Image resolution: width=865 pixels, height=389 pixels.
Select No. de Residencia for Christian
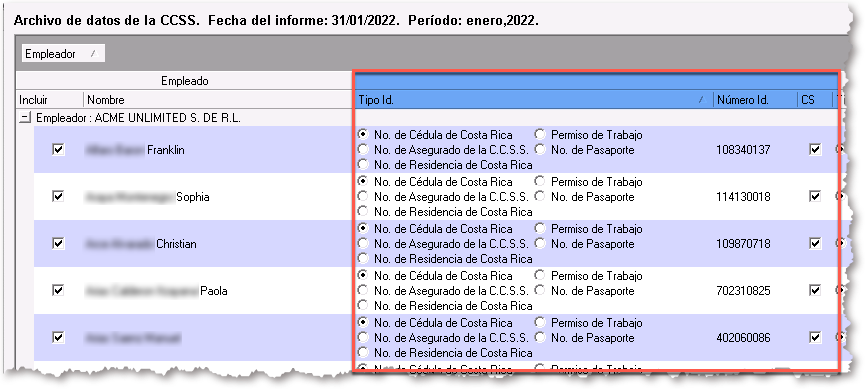363,258
